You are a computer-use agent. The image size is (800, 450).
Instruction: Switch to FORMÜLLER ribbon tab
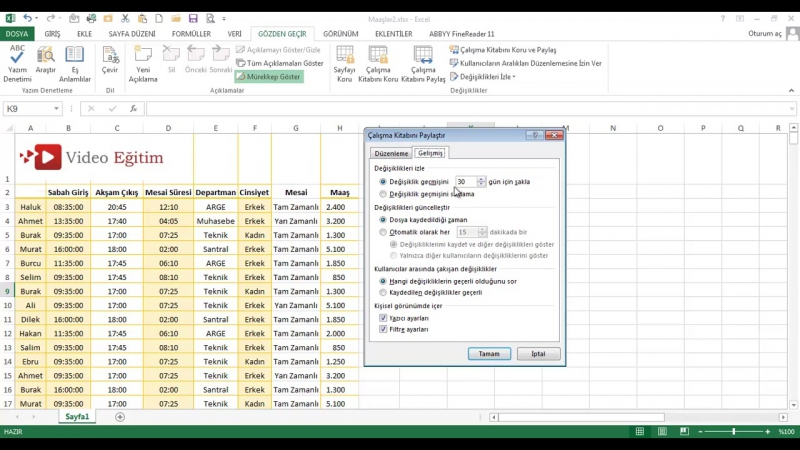tap(191, 34)
